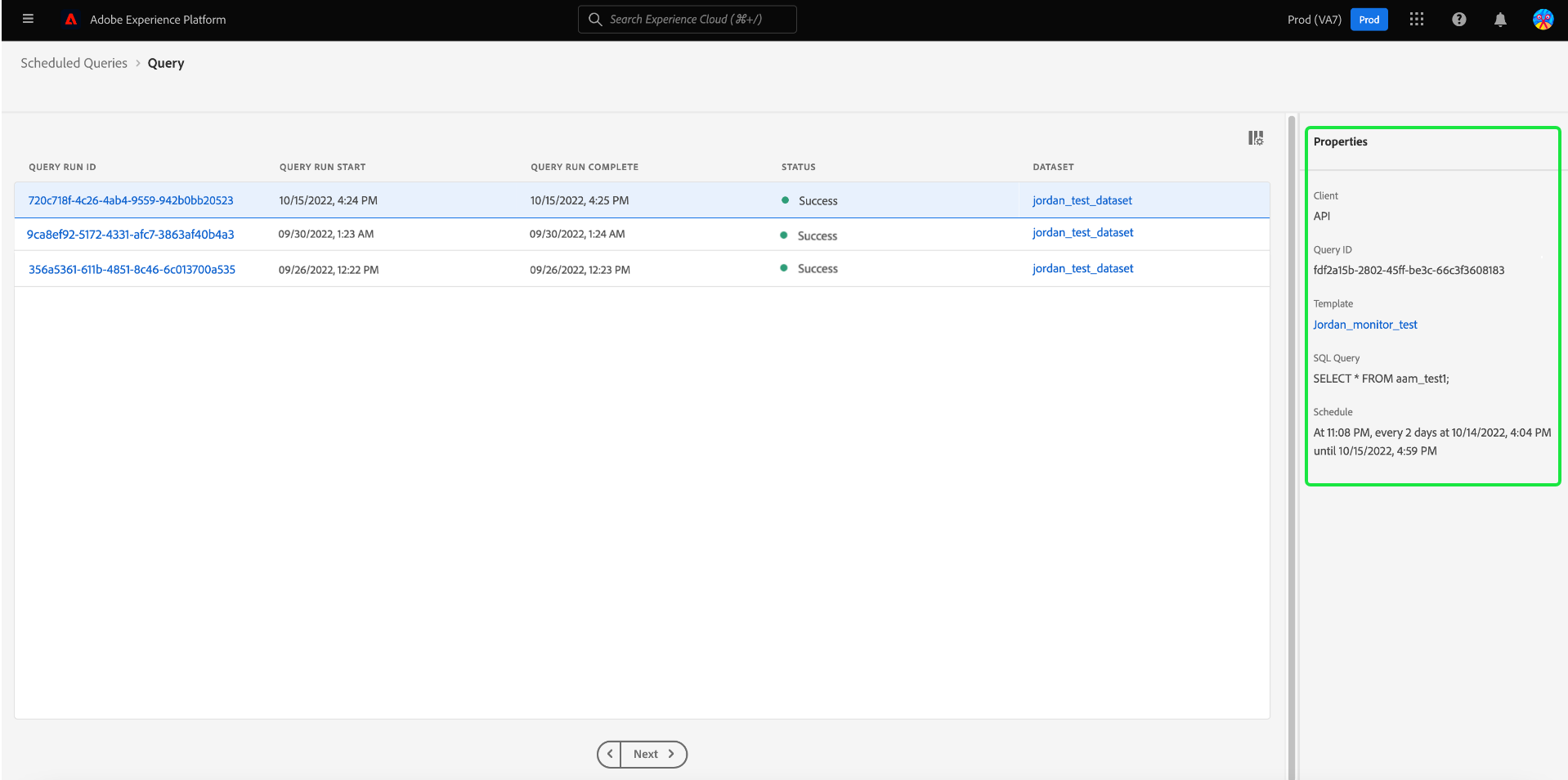Select start time 09/30/2022, 1:23 AM
The width and height of the screenshot is (1568, 780).
326,234
